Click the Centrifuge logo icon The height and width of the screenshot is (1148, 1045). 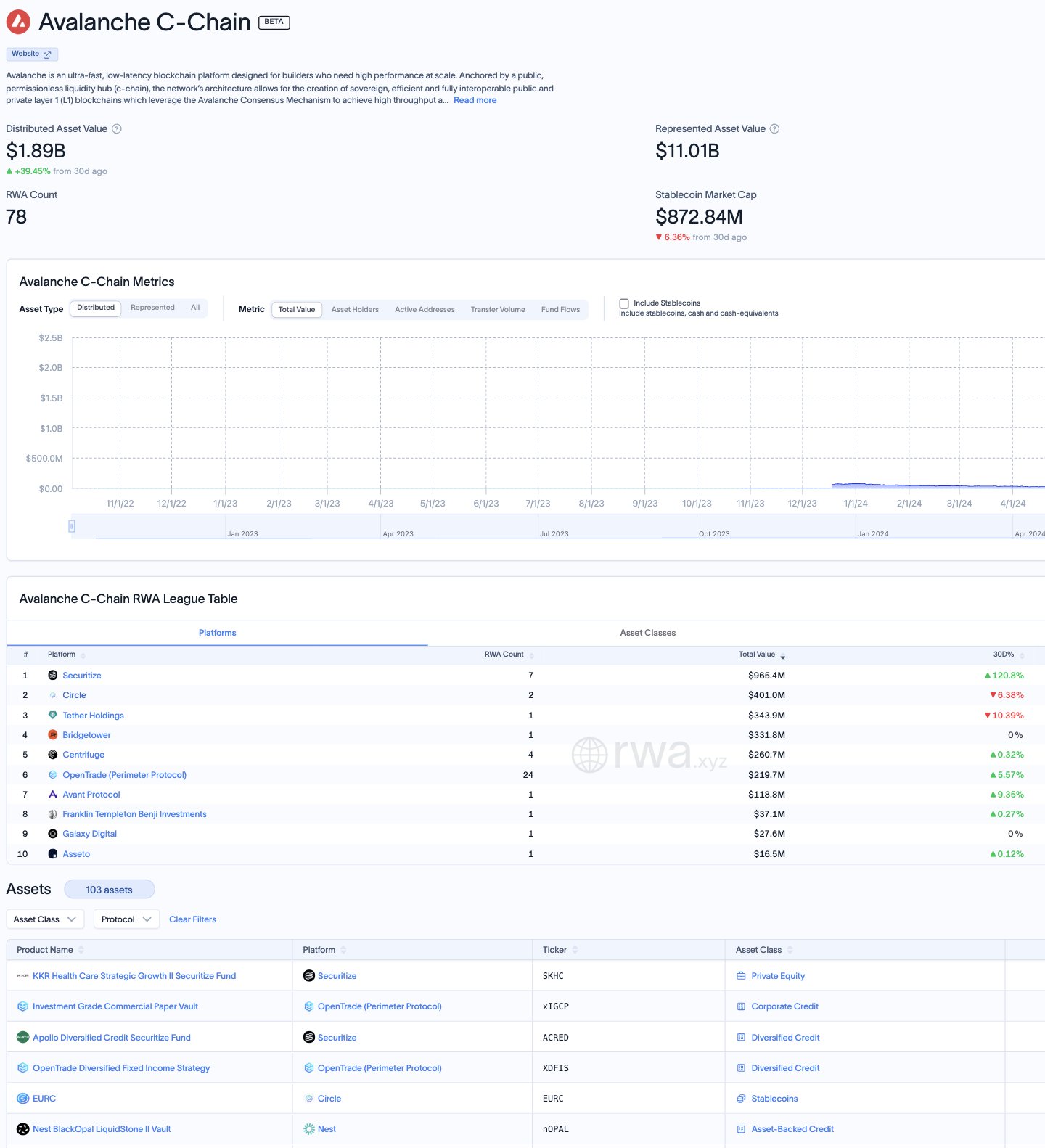coord(52,755)
